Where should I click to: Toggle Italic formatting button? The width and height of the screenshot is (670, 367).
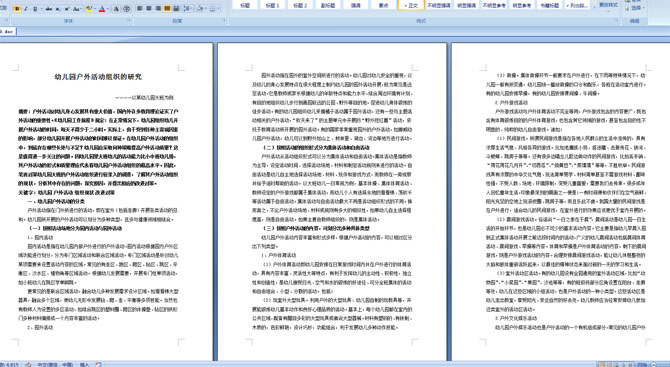[x=26, y=9]
